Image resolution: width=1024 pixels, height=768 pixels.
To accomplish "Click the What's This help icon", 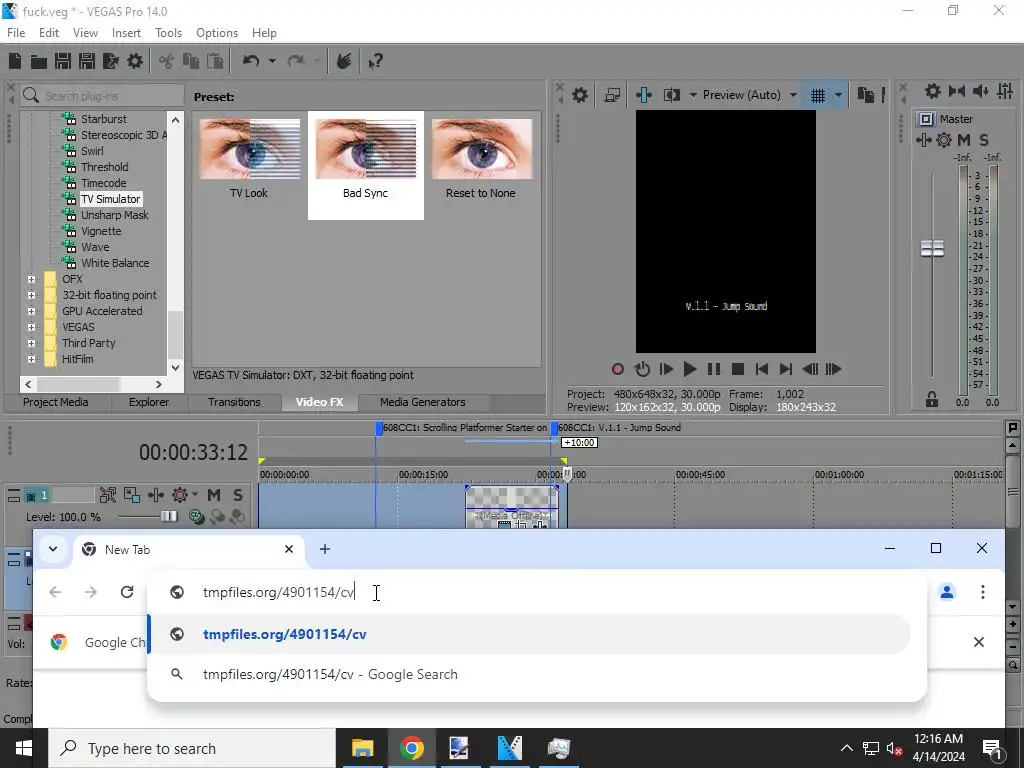I will click(x=375, y=61).
